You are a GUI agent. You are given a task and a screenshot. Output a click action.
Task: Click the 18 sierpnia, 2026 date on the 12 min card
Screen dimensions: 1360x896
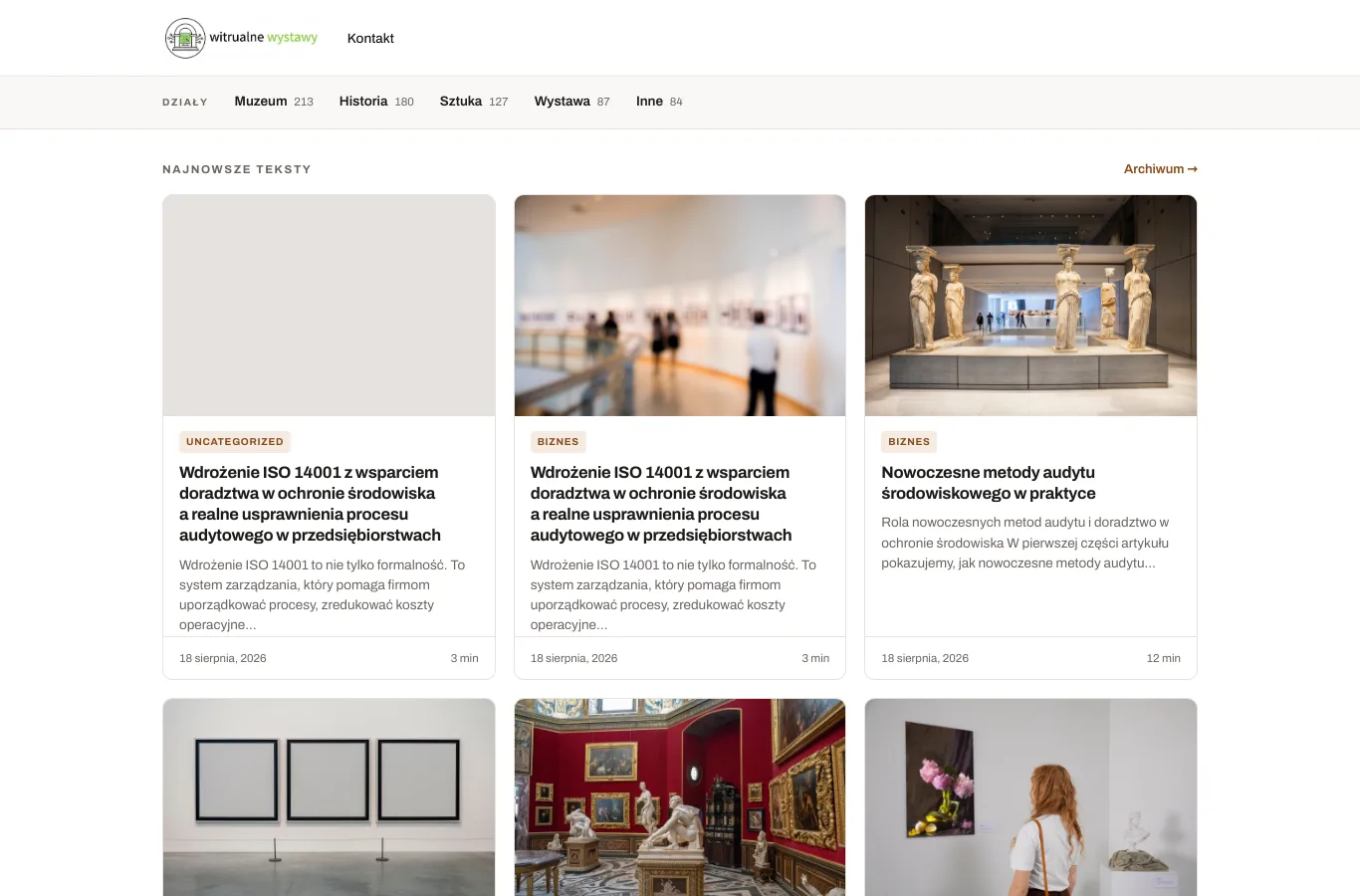click(x=925, y=658)
